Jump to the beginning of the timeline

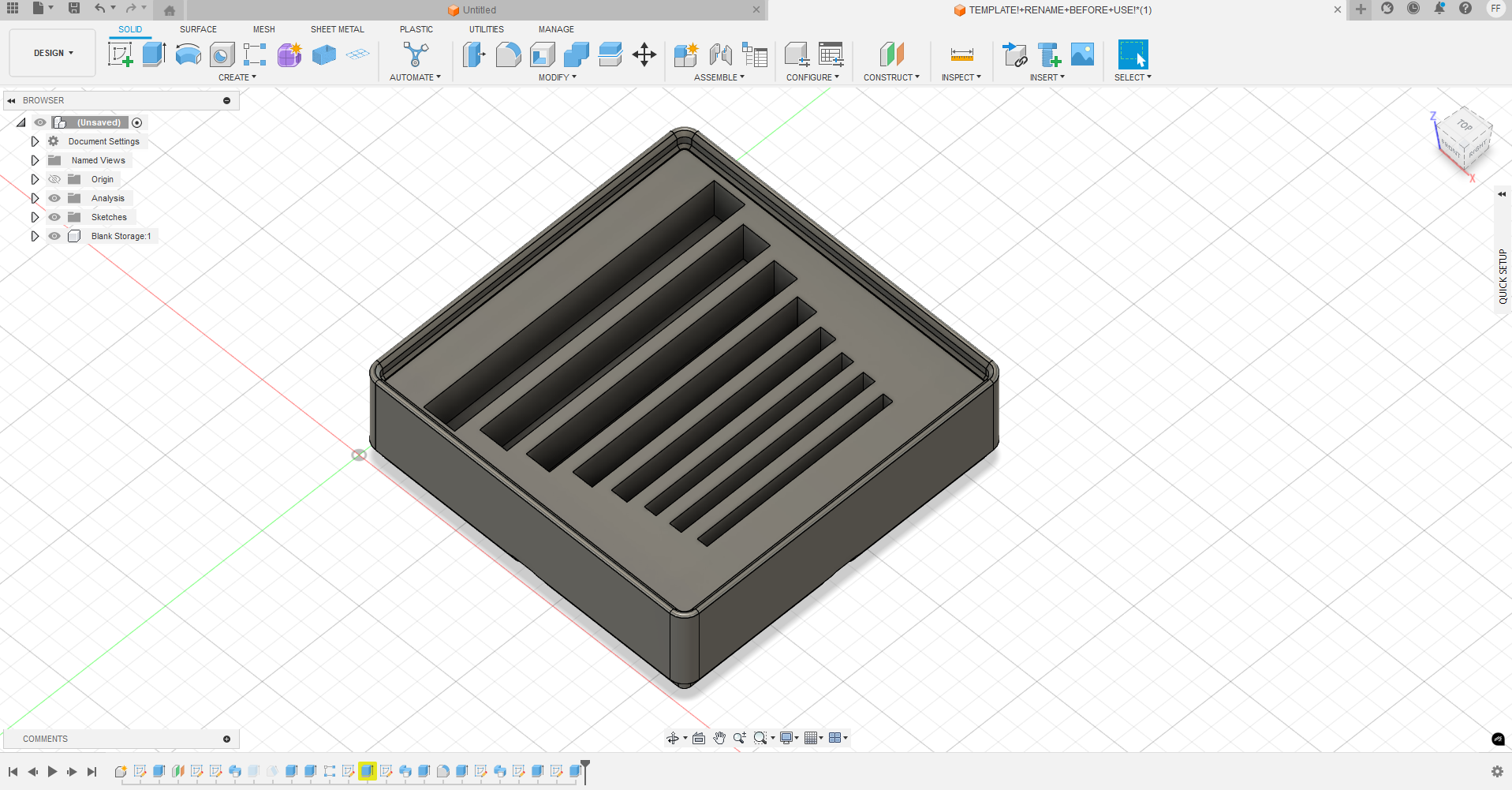[x=13, y=772]
